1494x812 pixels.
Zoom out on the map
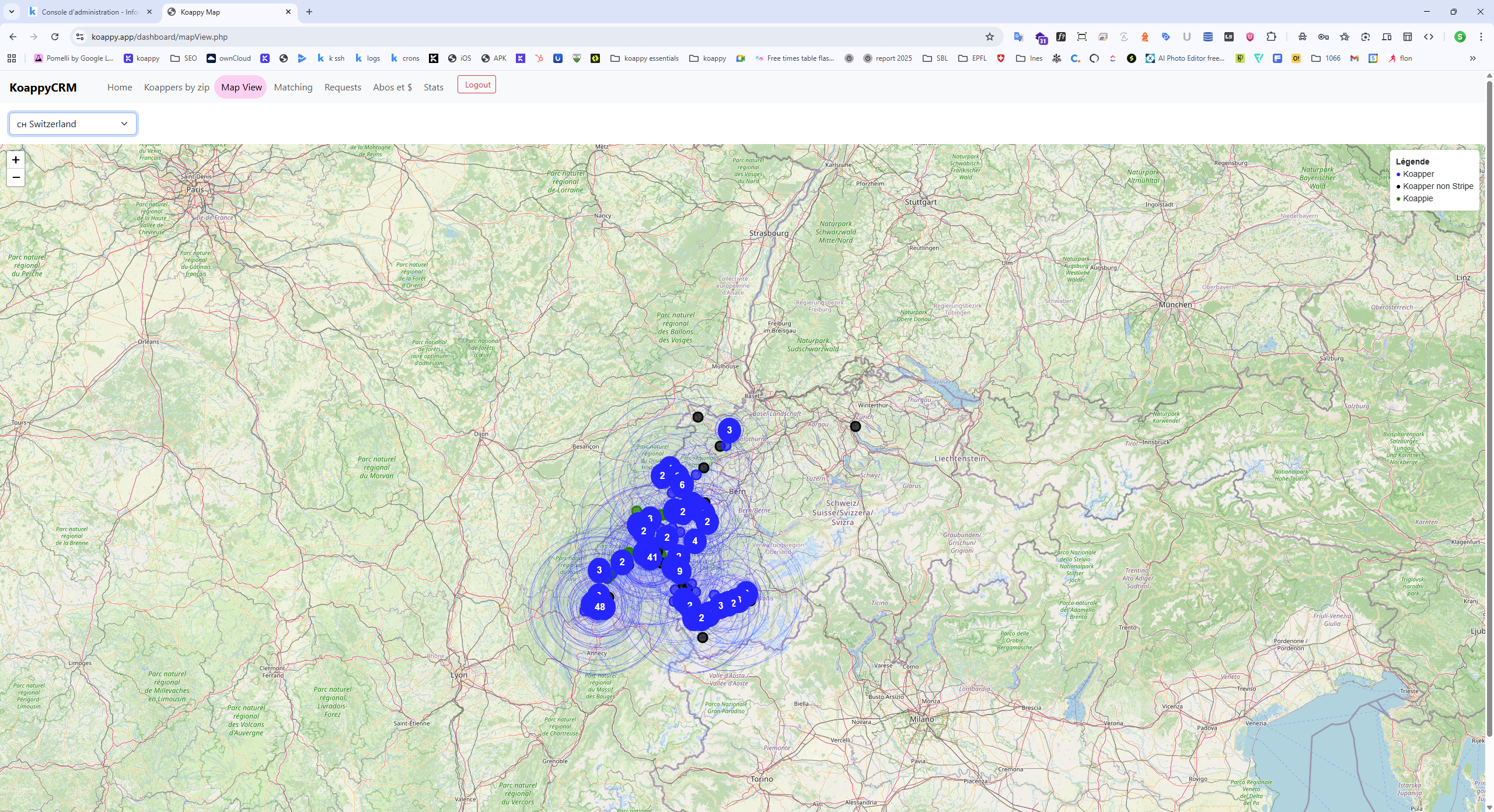pos(16,177)
